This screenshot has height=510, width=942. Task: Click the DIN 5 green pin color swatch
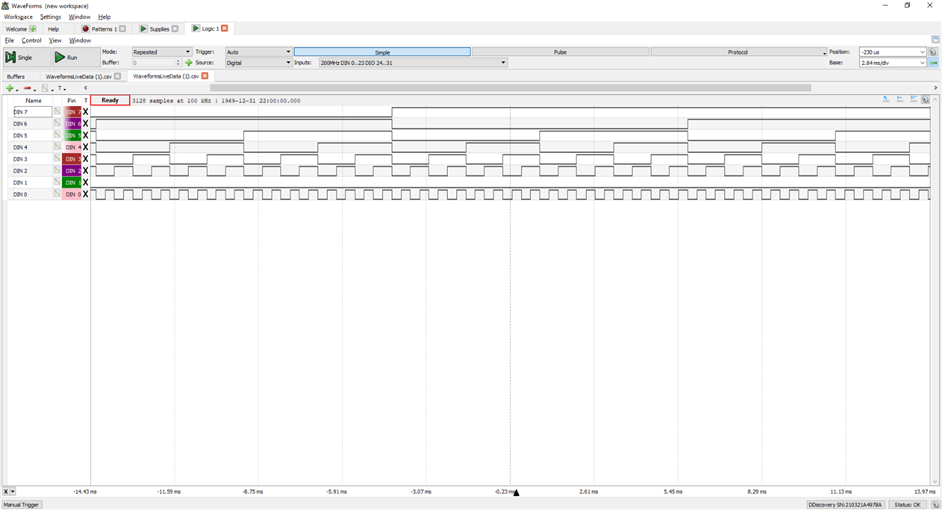(72, 135)
